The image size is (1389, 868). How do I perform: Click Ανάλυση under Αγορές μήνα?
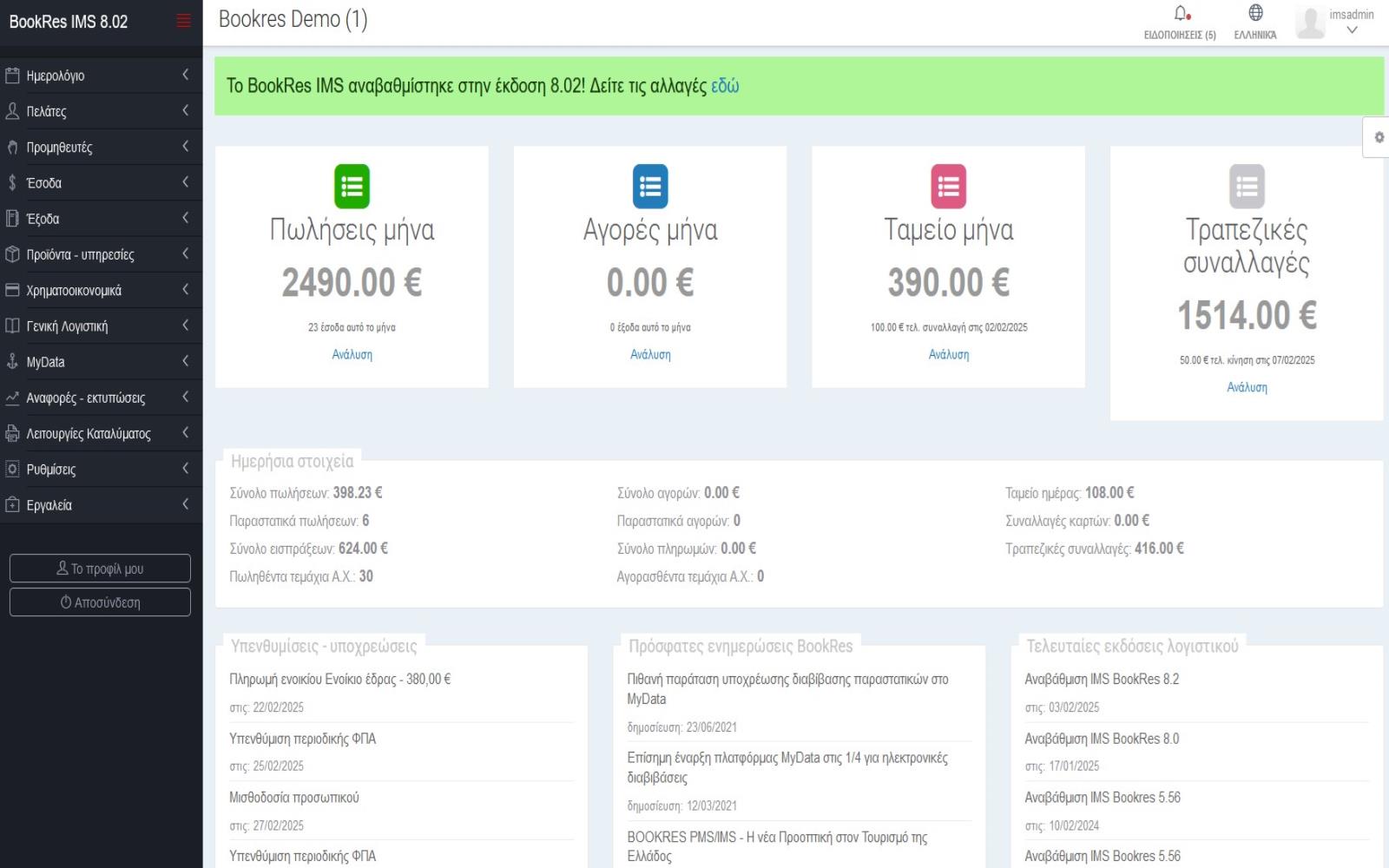click(x=650, y=354)
